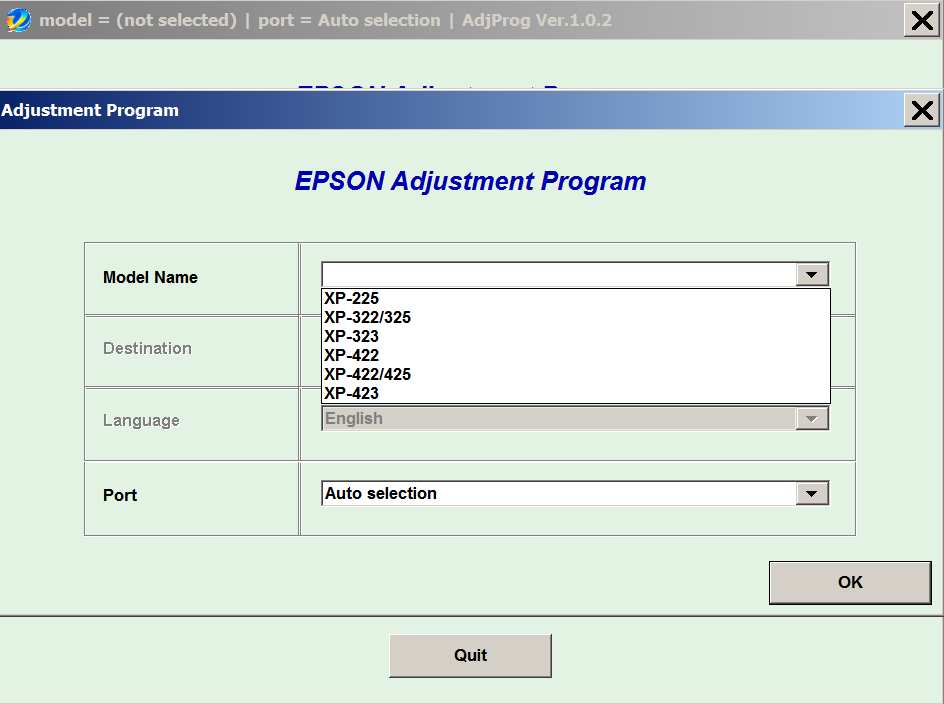Click the Port label

point(120,495)
